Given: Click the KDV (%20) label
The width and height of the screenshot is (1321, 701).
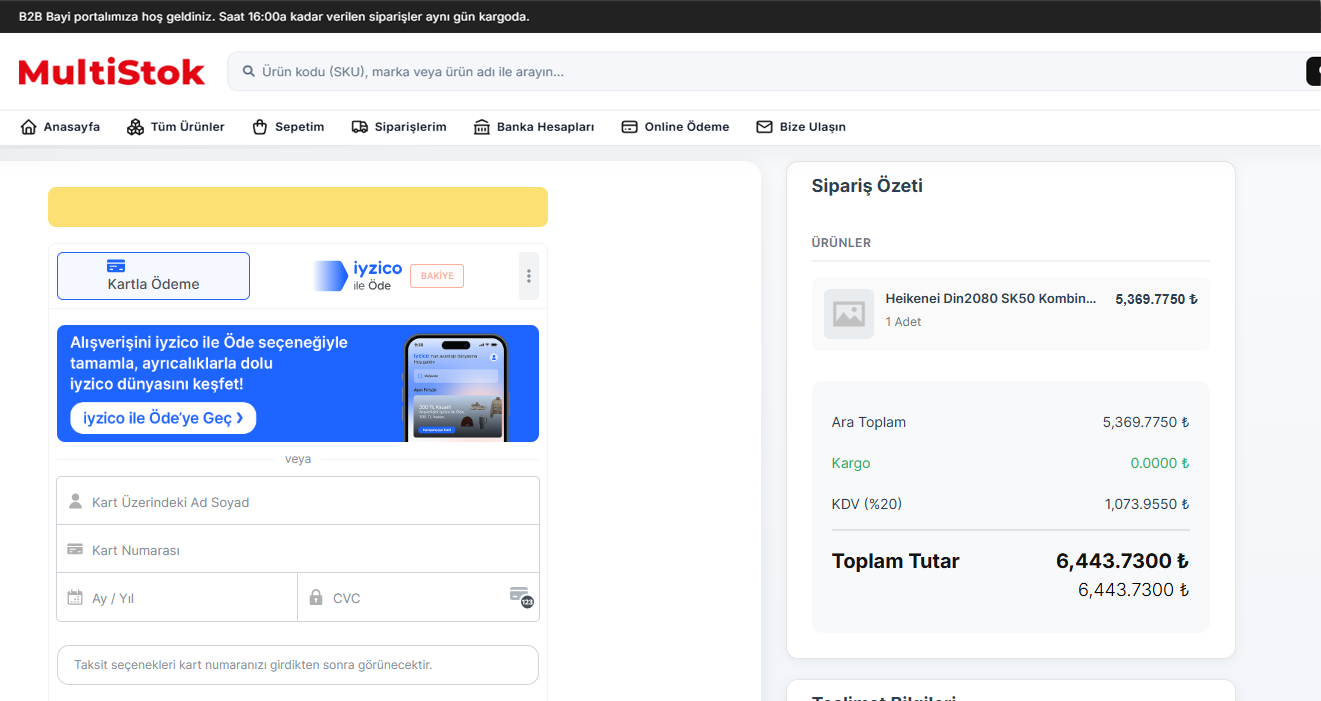Looking at the screenshot, I should [867, 504].
